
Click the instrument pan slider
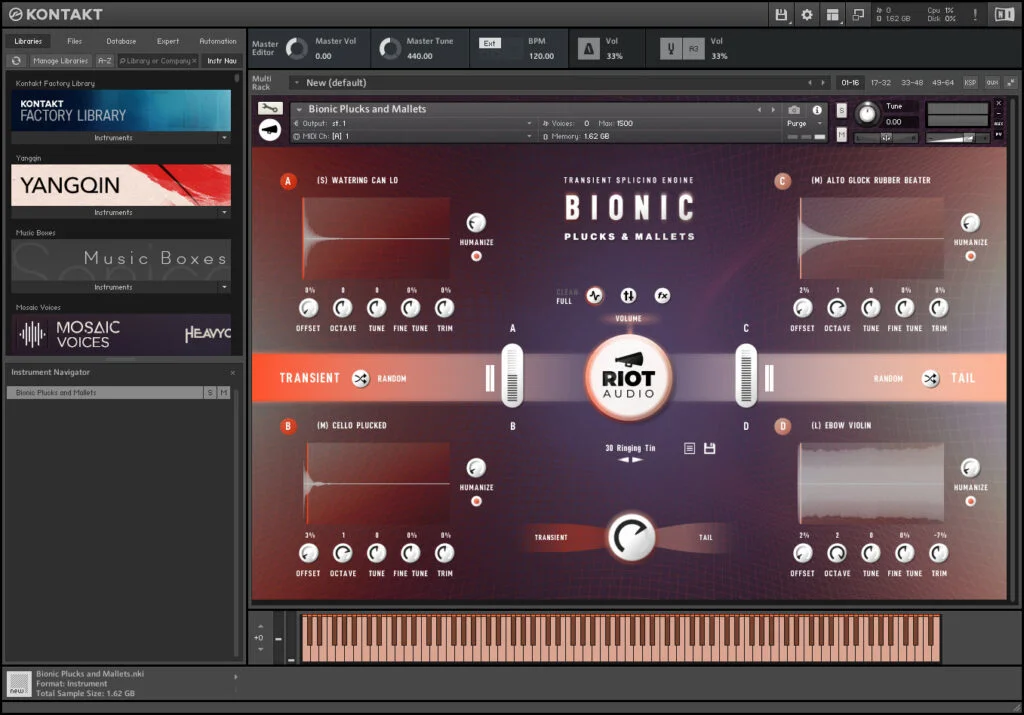coord(887,137)
